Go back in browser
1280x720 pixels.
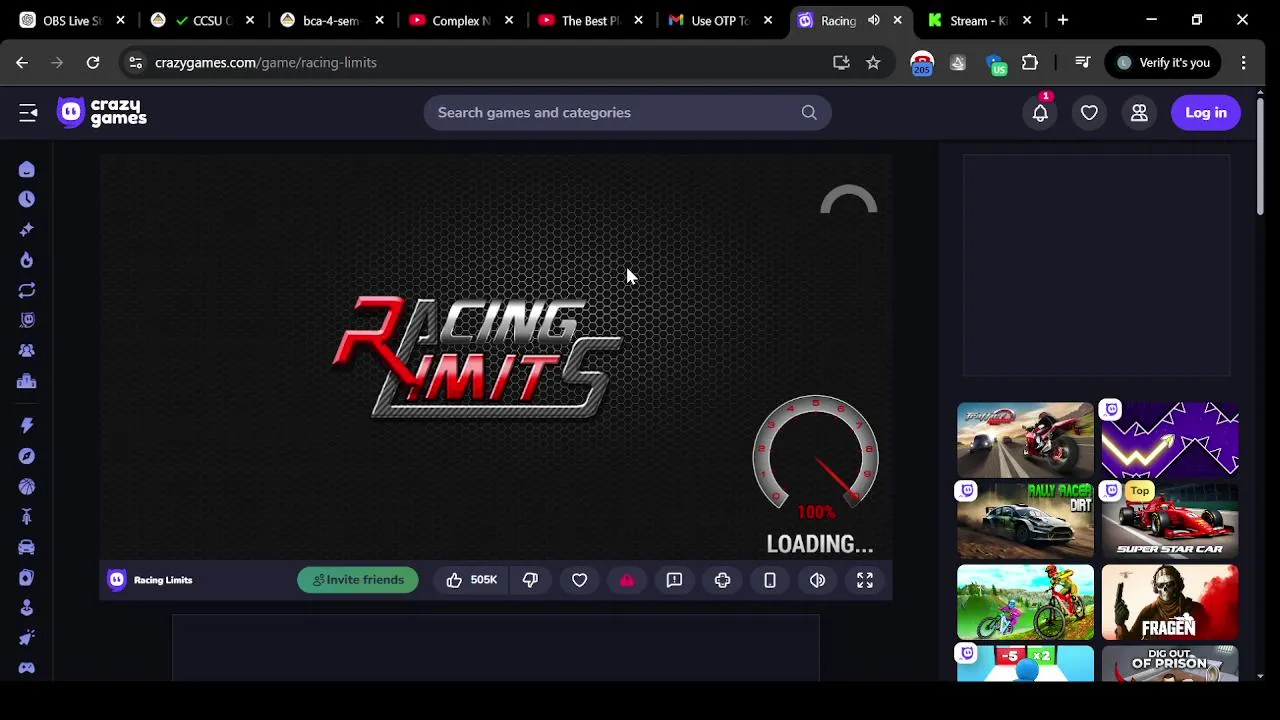pyautogui.click(x=22, y=62)
